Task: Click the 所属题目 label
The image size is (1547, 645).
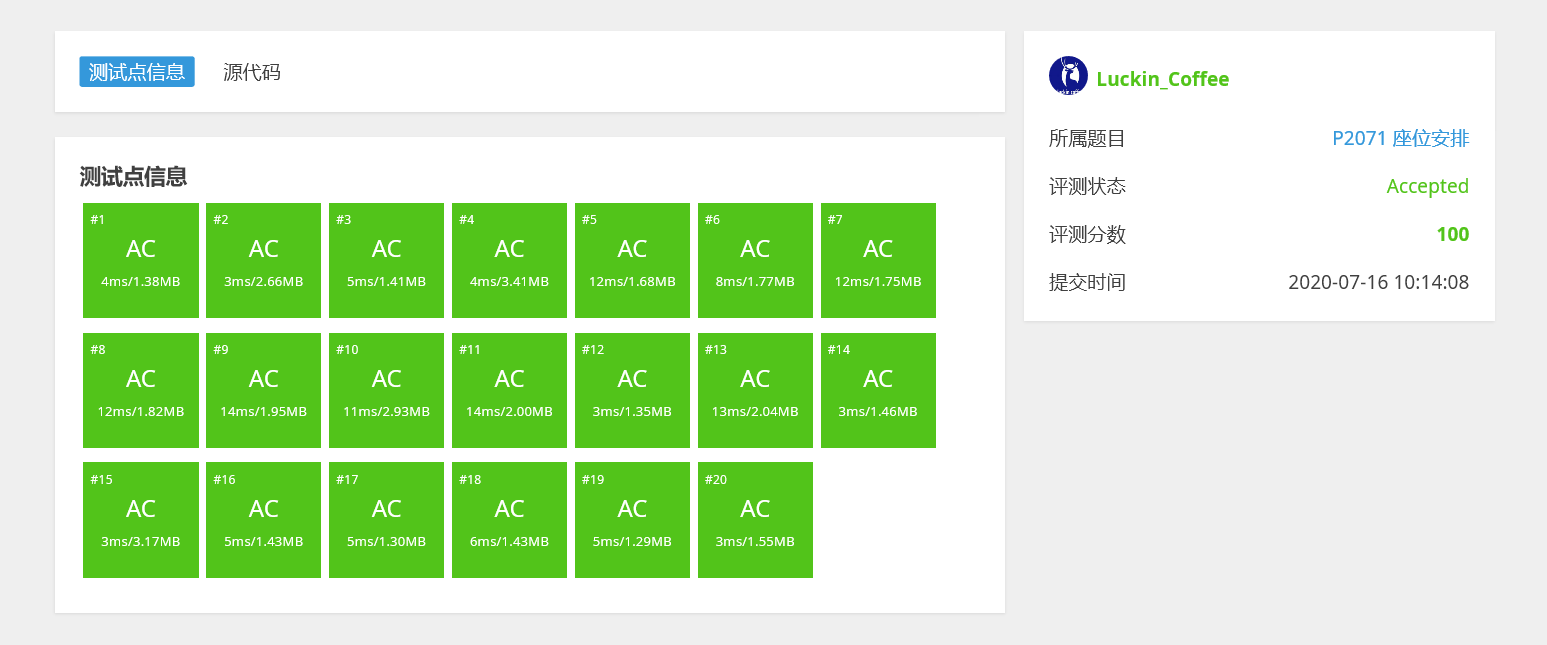Action: click(1087, 139)
